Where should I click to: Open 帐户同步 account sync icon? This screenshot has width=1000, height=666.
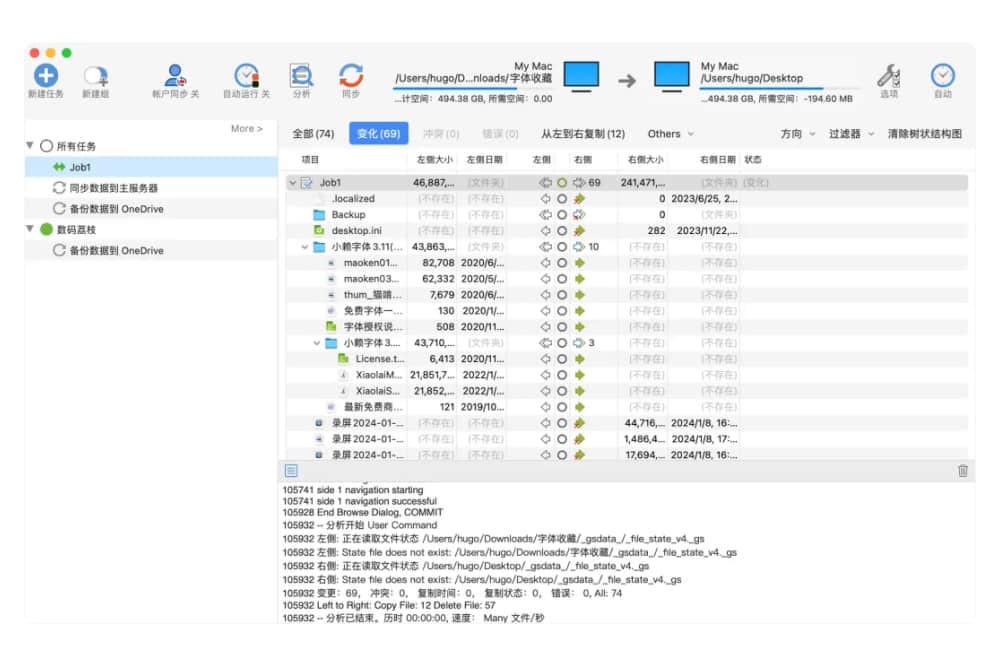click(176, 76)
